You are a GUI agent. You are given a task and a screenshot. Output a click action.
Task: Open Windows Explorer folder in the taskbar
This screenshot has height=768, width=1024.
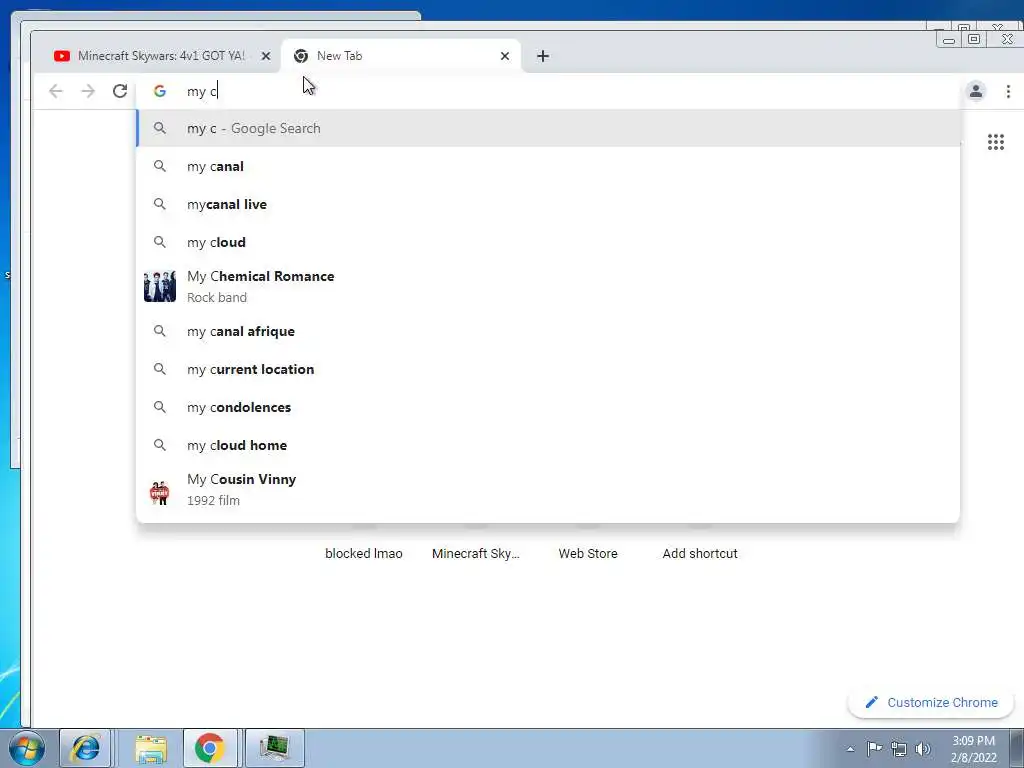(150, 748)
